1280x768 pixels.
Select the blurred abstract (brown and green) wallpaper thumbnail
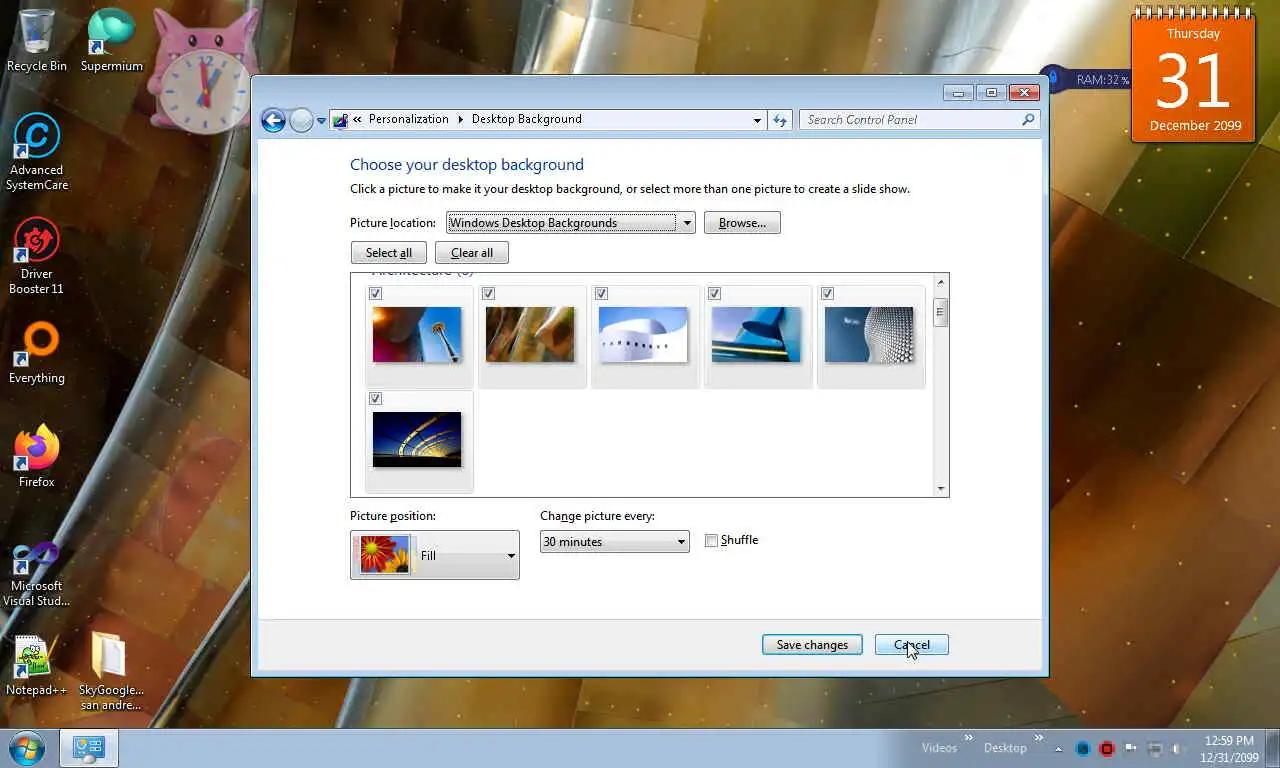coord(530,334)
